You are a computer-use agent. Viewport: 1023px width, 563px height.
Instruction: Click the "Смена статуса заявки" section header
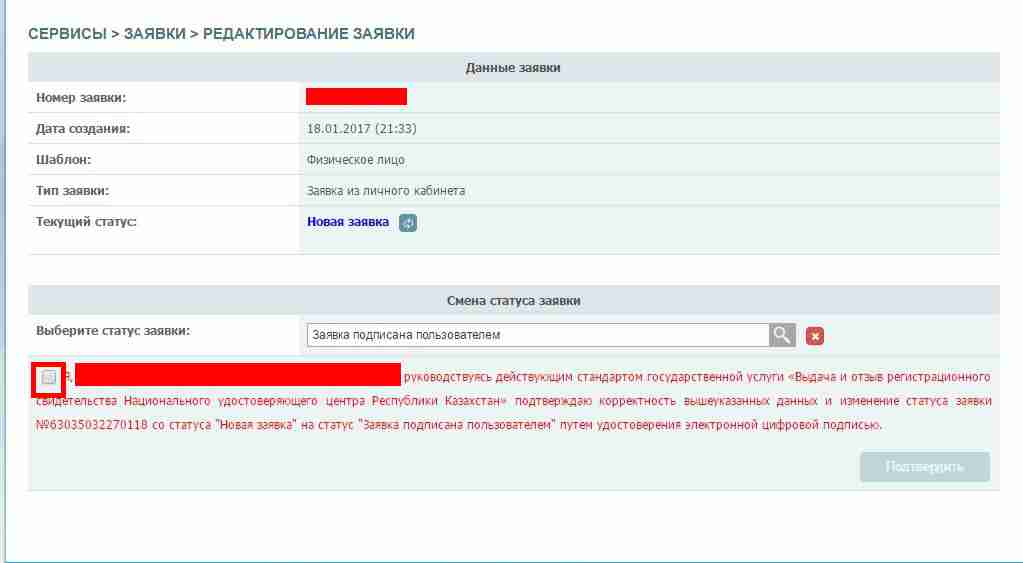click(x=513, y=300)
